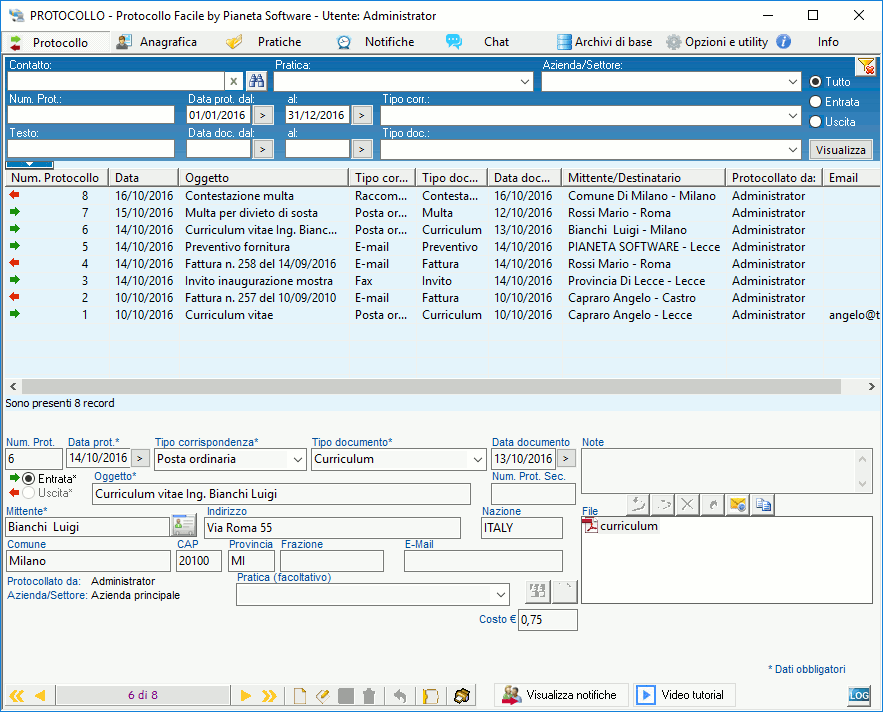Viewport: 883px width, 712px height.
Task: Select the Entrata filter radio button
Action: [816, 102]
